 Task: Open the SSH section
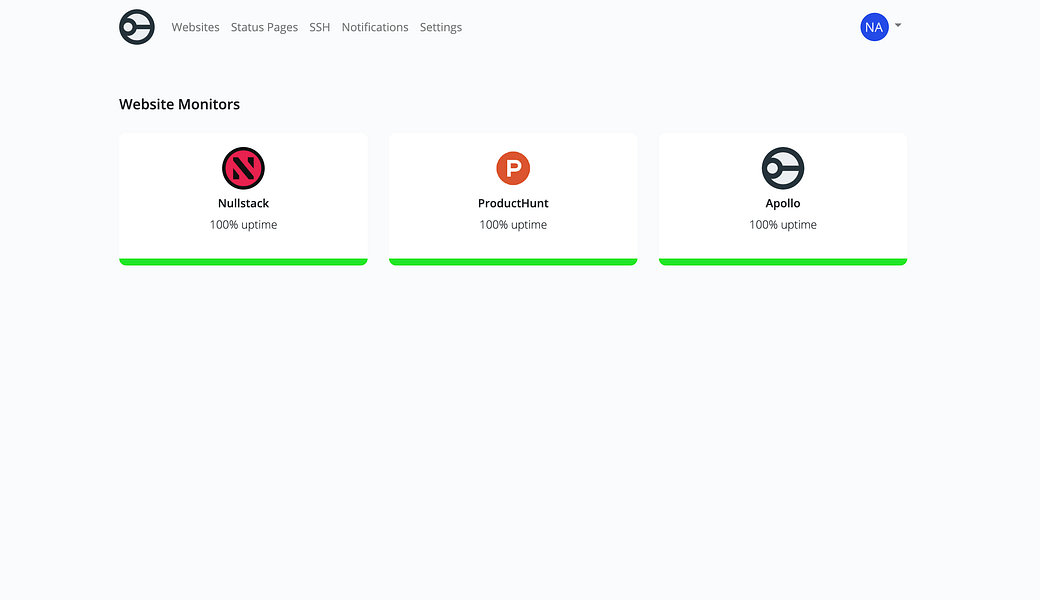[320, 27]
